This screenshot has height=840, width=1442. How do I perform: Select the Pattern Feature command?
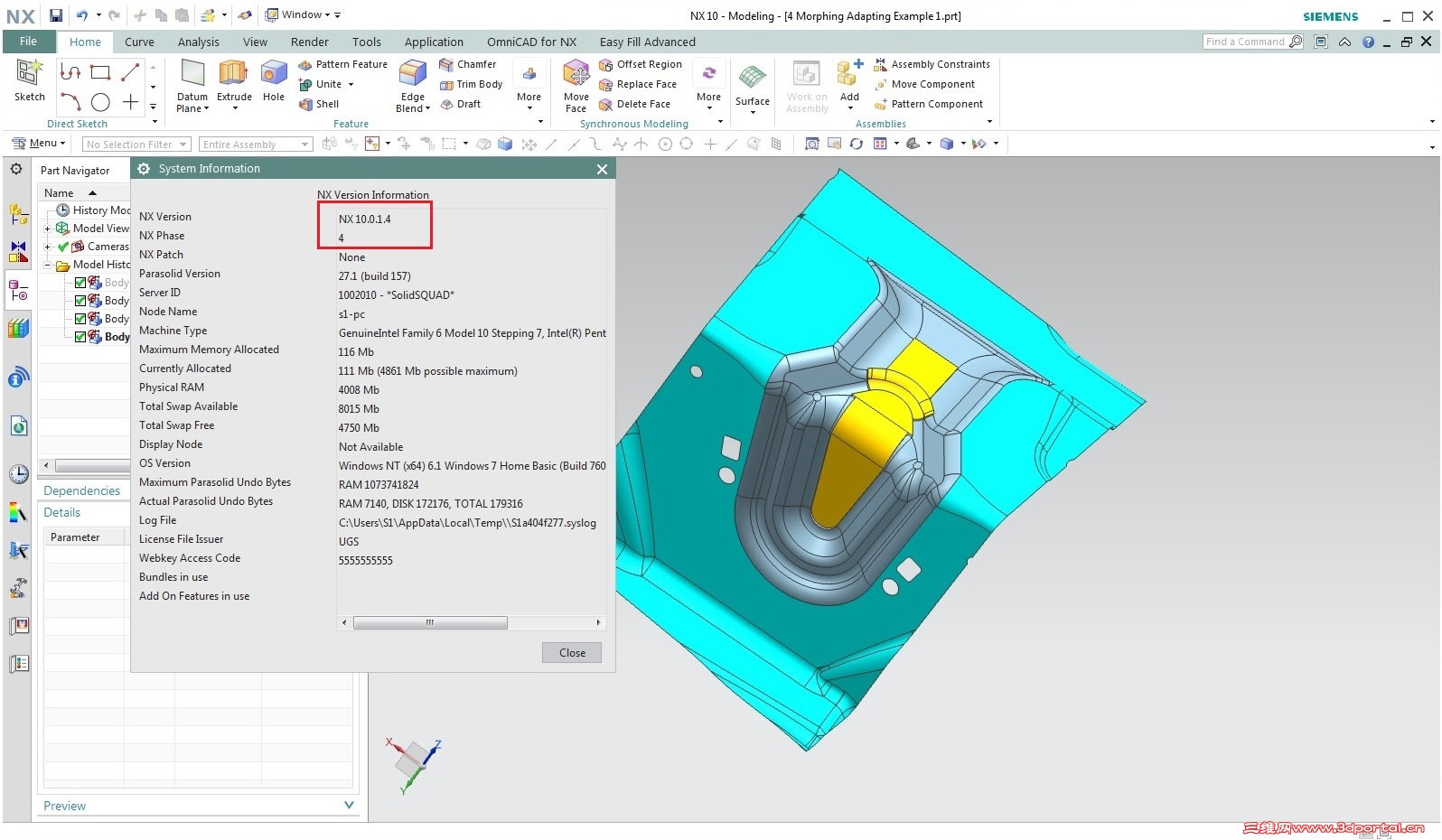(342, 64)
